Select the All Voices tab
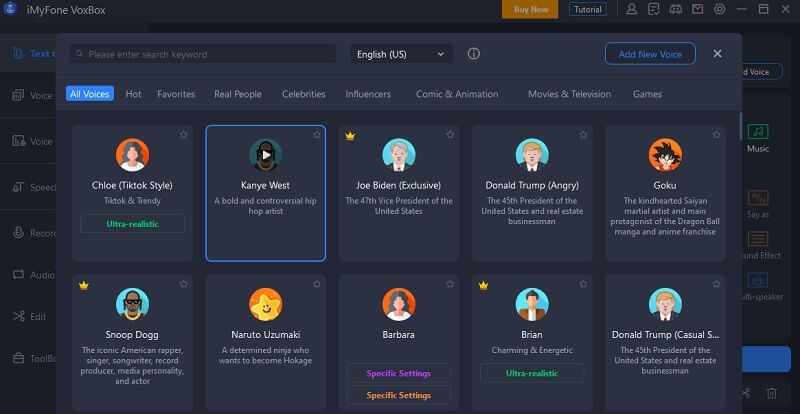Viewport: 800px width, 414px height. (x=90, y=94)
